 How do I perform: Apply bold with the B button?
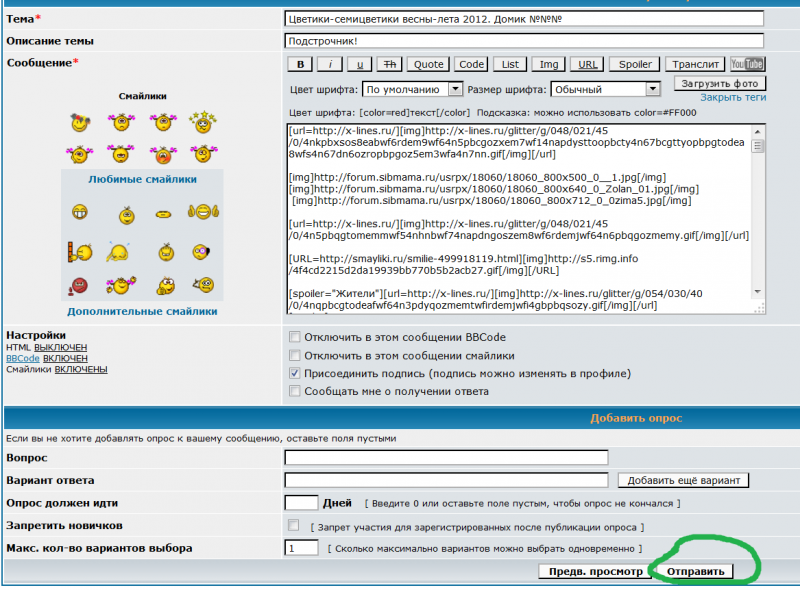click(301, 64)
